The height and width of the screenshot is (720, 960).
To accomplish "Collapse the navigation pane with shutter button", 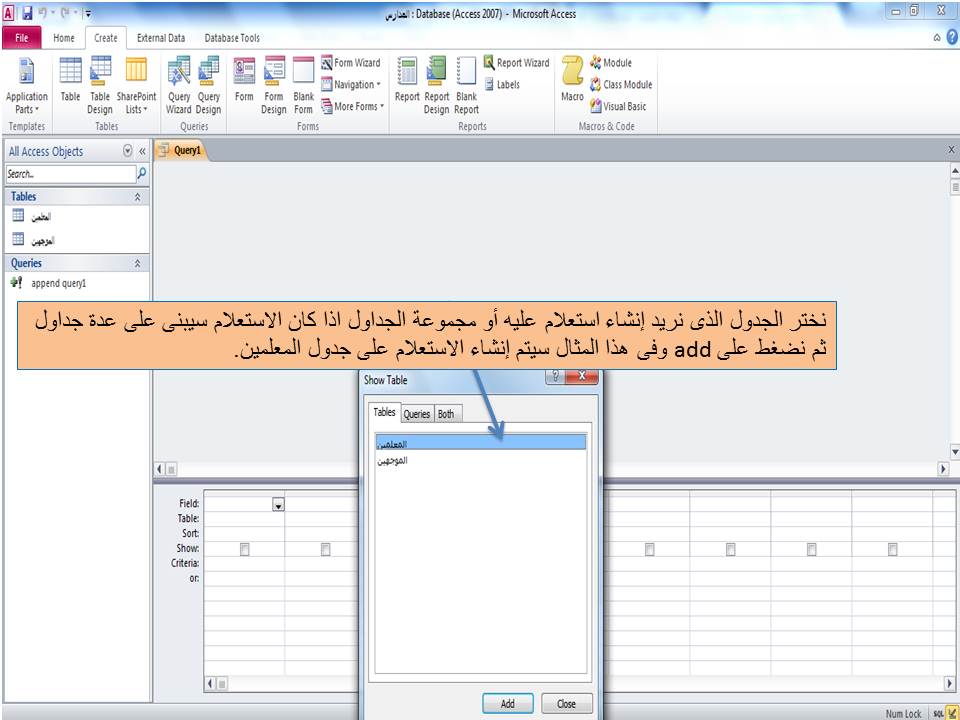I will 142,151.
